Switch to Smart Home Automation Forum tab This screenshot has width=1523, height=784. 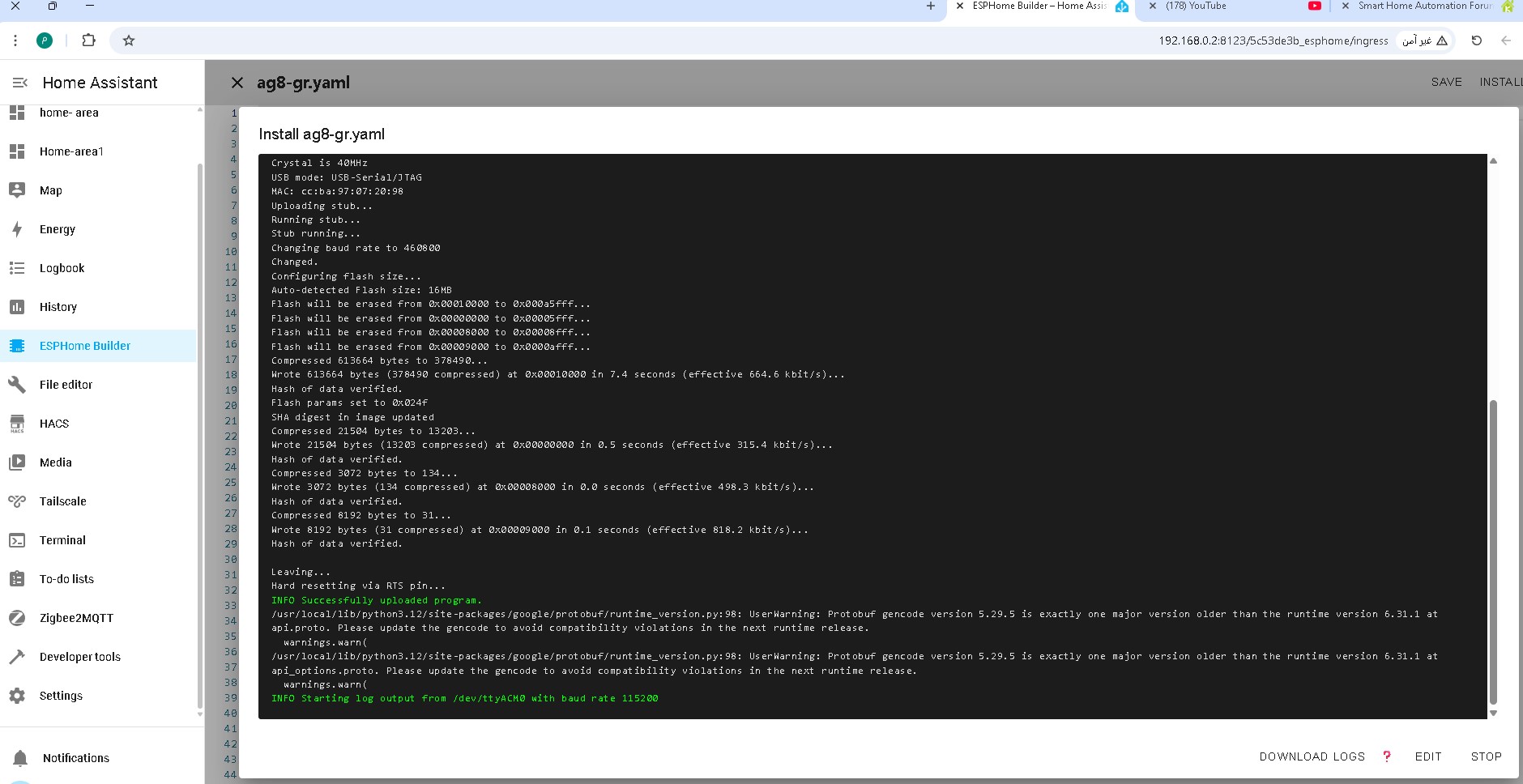click(1423, 6)
